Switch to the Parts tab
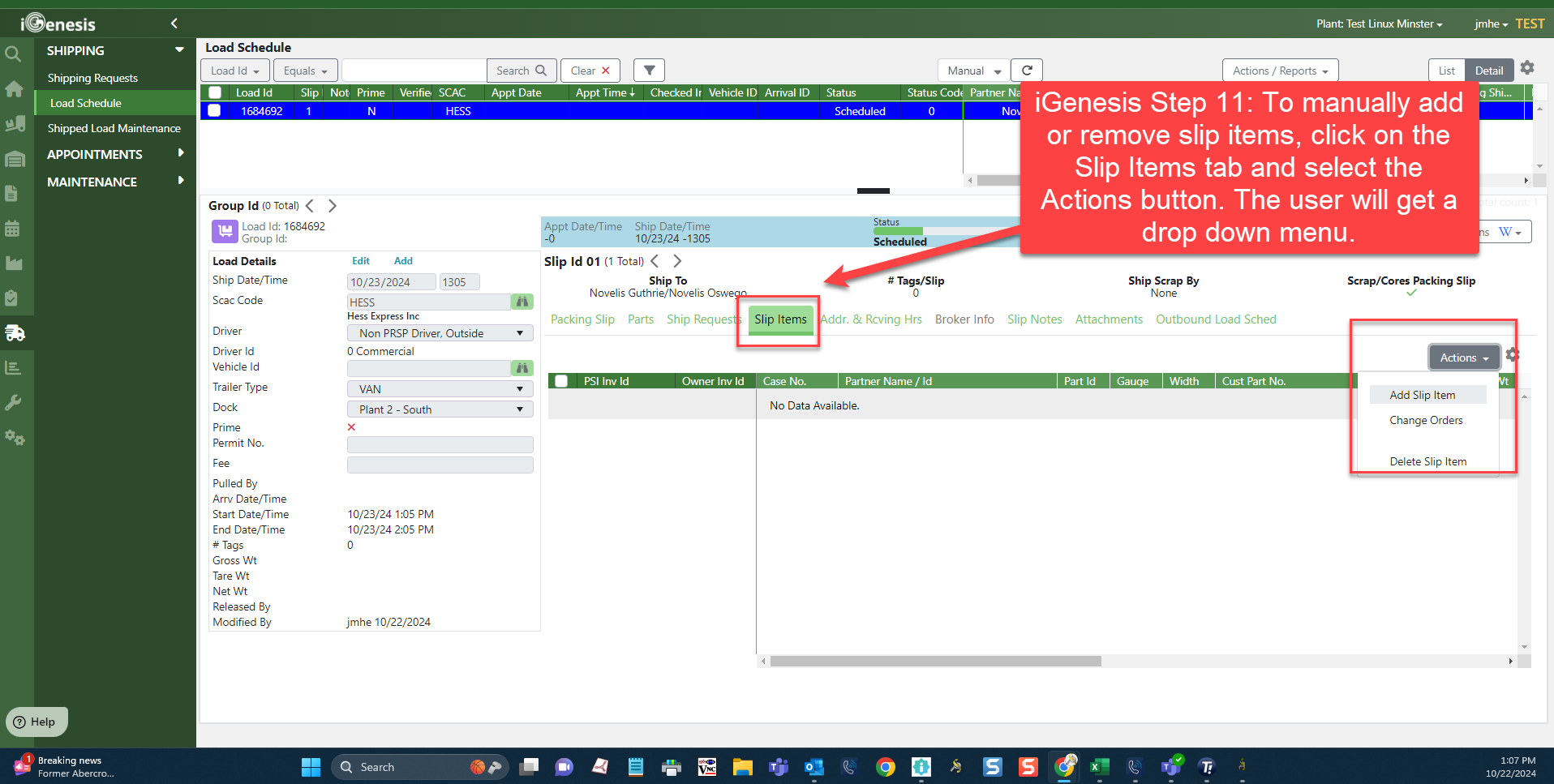 tap(641, 319)
